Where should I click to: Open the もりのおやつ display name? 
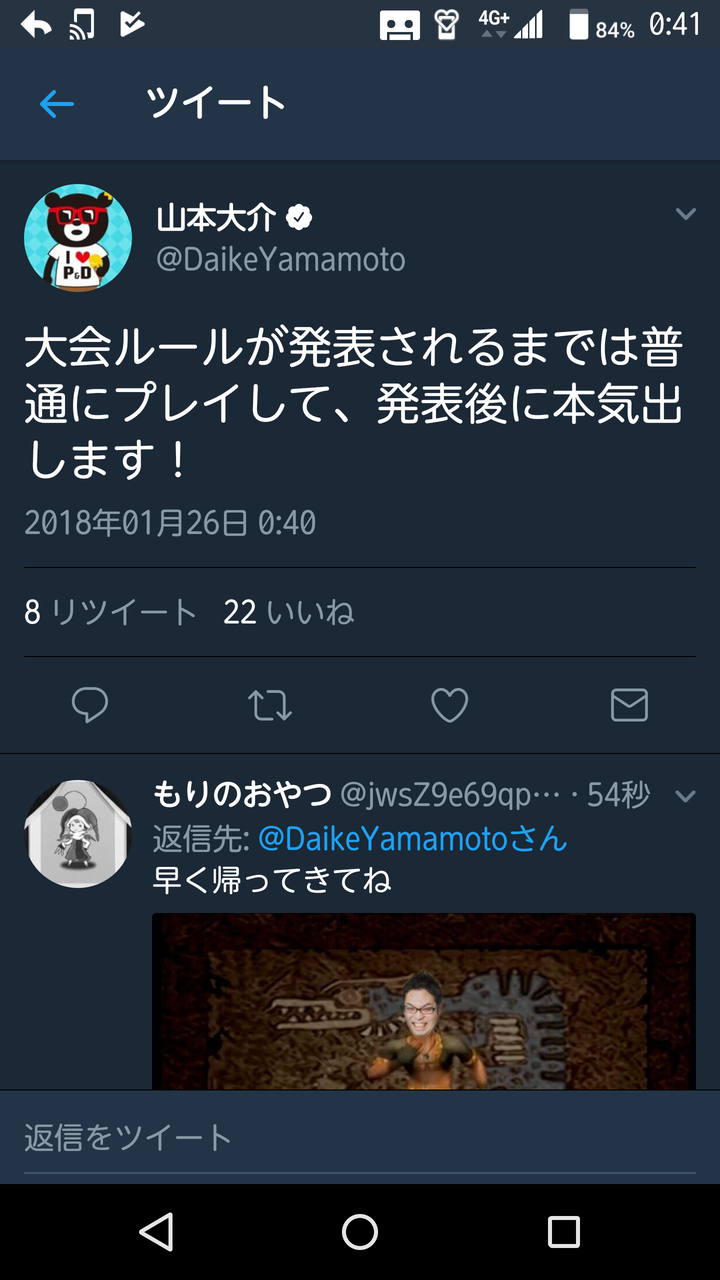coord(242,795)
